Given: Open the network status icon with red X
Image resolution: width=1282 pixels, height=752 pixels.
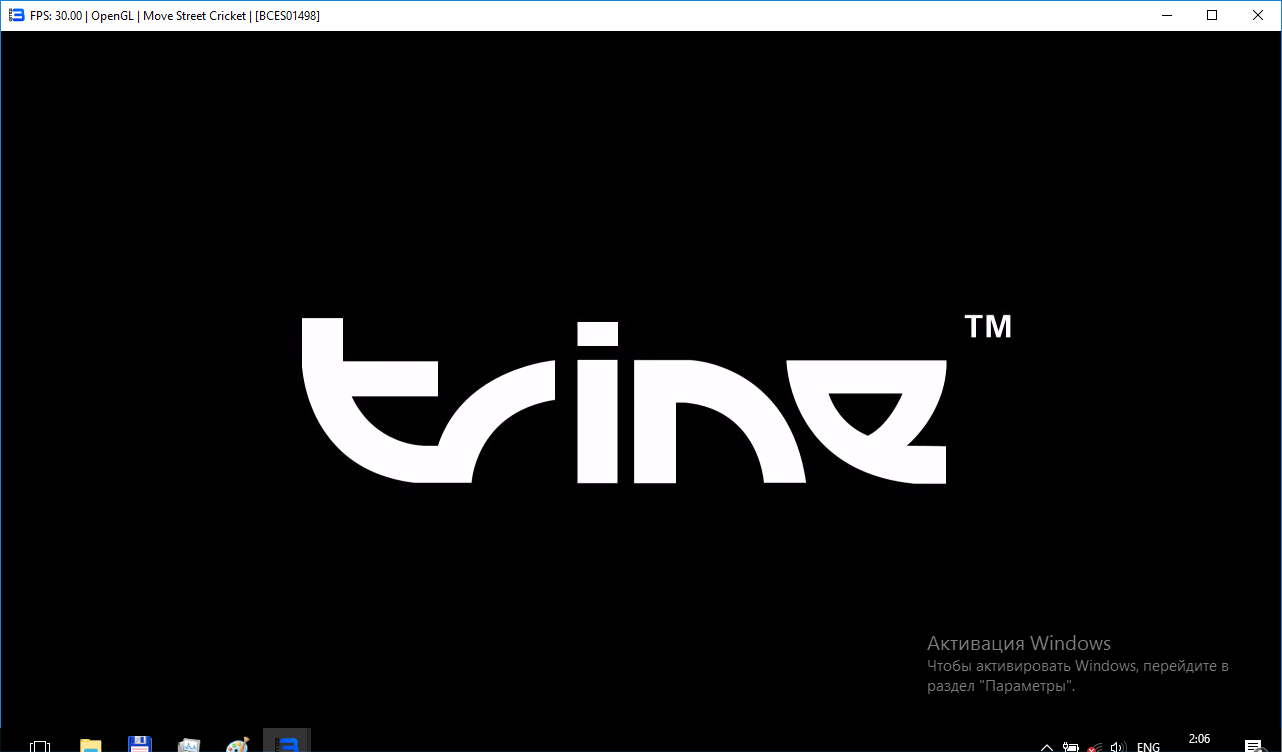Looking at the screenshot, I should [1096, 746].
